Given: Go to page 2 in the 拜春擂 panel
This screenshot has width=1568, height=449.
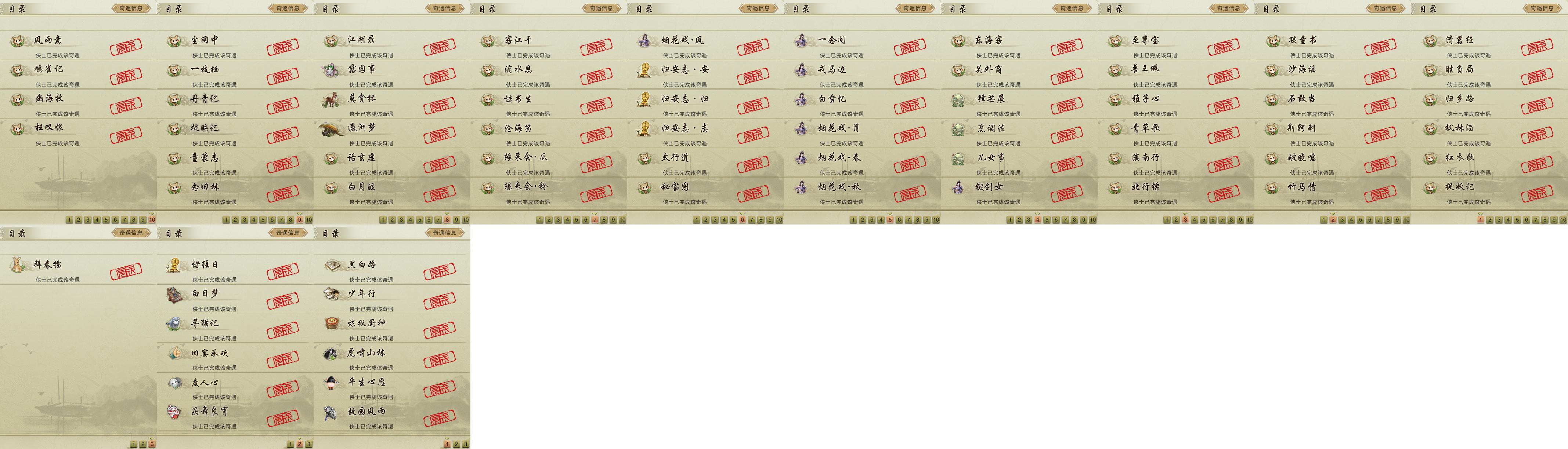Looking at the screenshot, I should [x=142, y=444].
